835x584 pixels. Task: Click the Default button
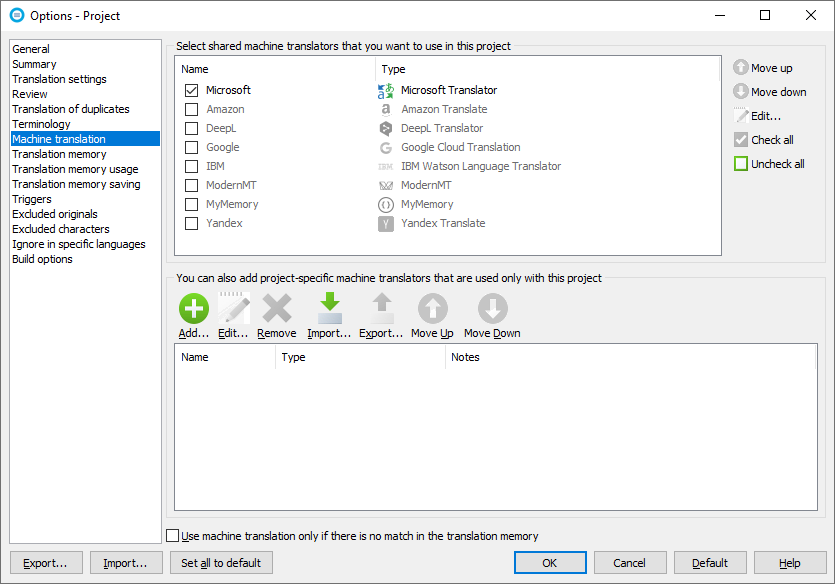coord(710,563)
